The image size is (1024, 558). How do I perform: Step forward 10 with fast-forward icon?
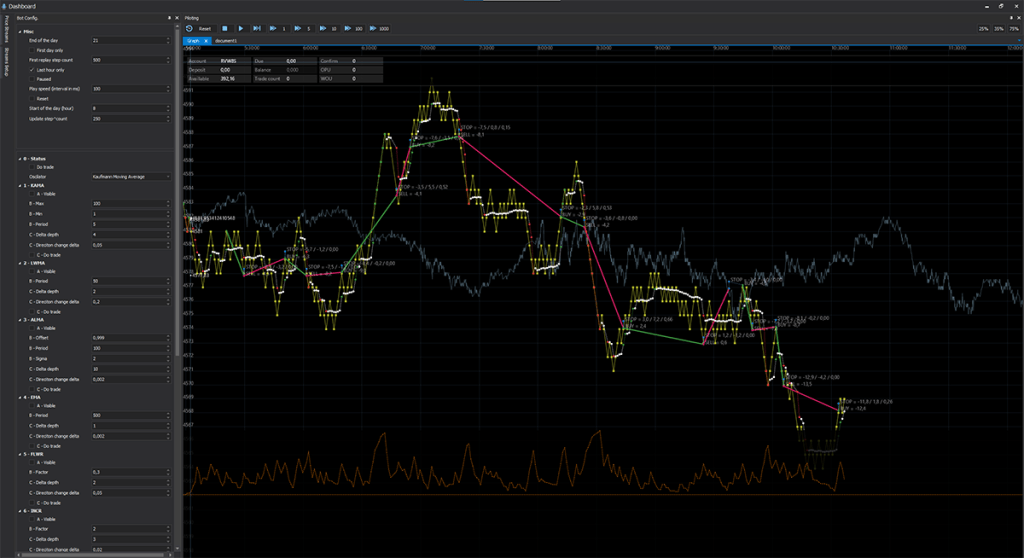click(323, 28)
